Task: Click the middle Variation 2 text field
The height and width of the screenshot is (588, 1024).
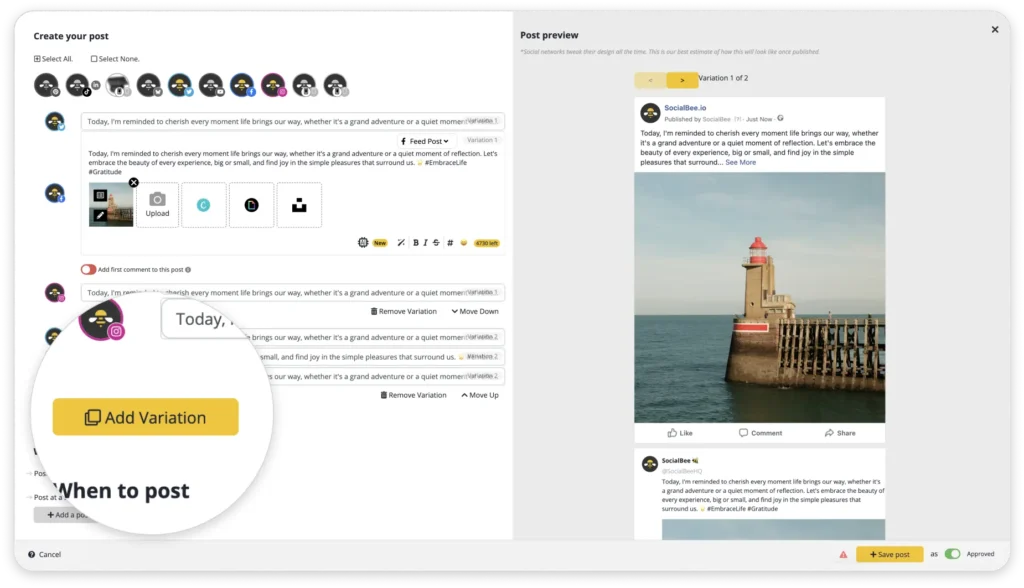Action: click(382, 357)
